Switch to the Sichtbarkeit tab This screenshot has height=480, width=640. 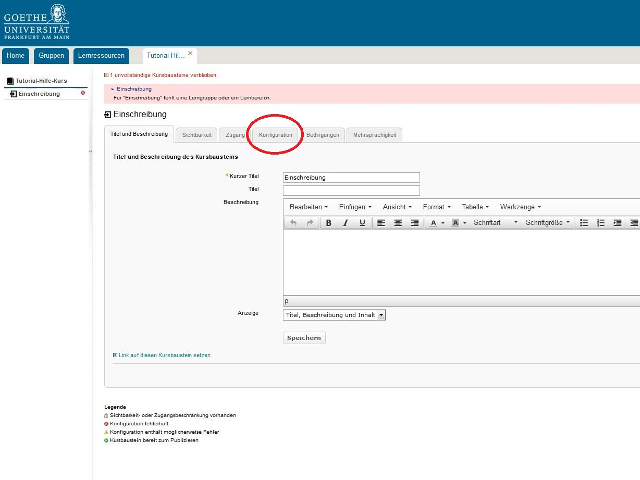tap(197, 134)
